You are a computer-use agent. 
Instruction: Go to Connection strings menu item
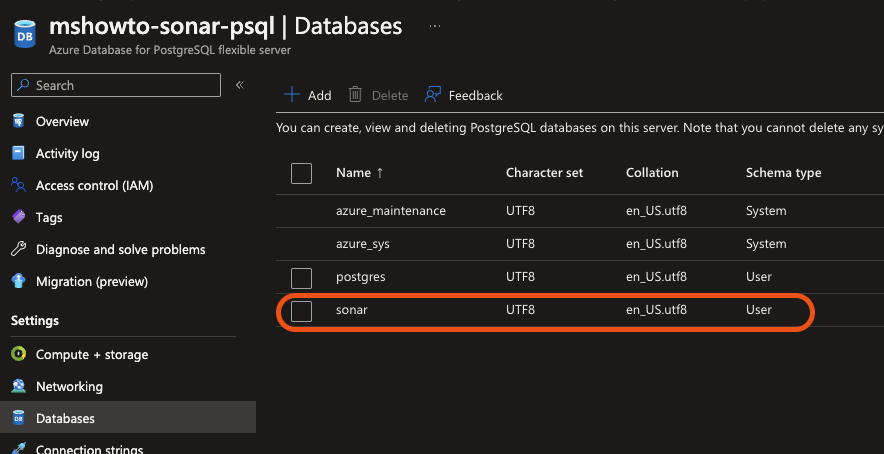pos(89,448)
